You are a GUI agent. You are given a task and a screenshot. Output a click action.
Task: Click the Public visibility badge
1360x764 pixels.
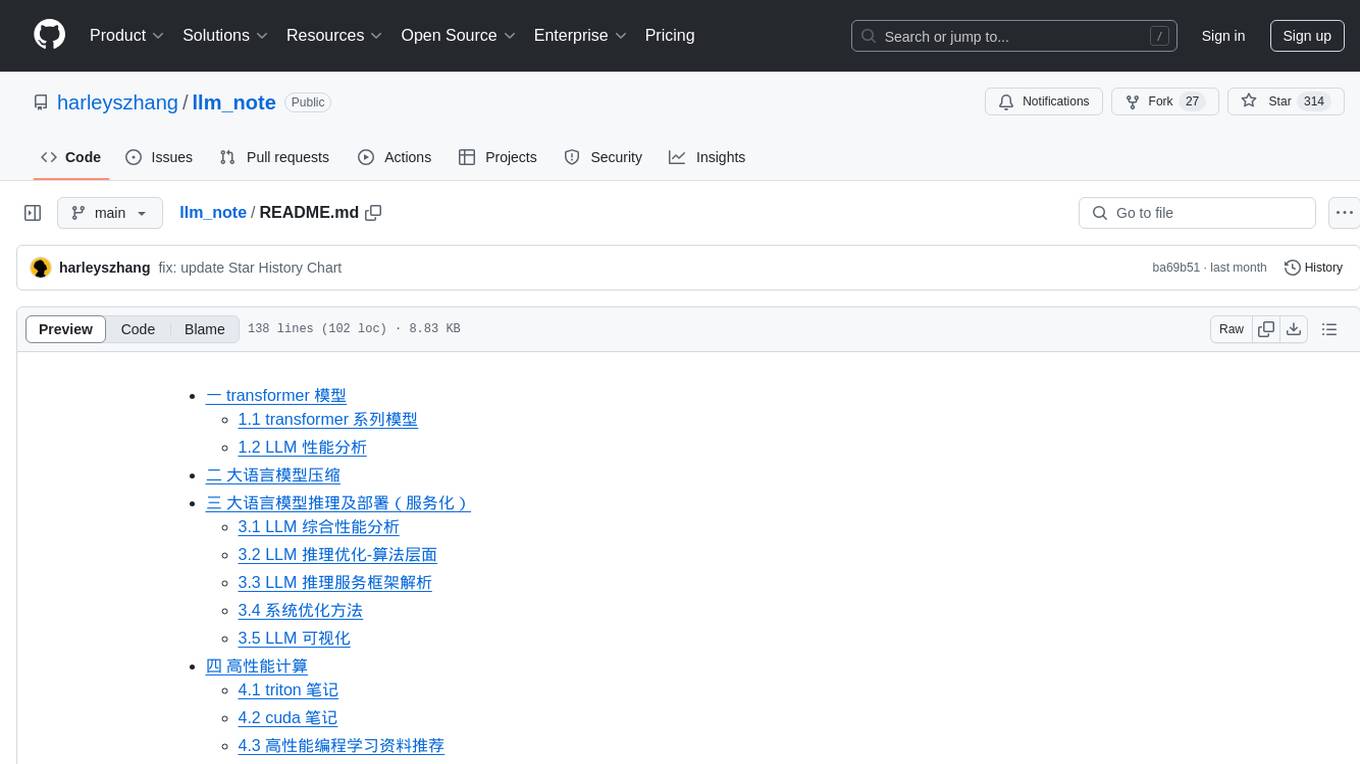(308, 102)
